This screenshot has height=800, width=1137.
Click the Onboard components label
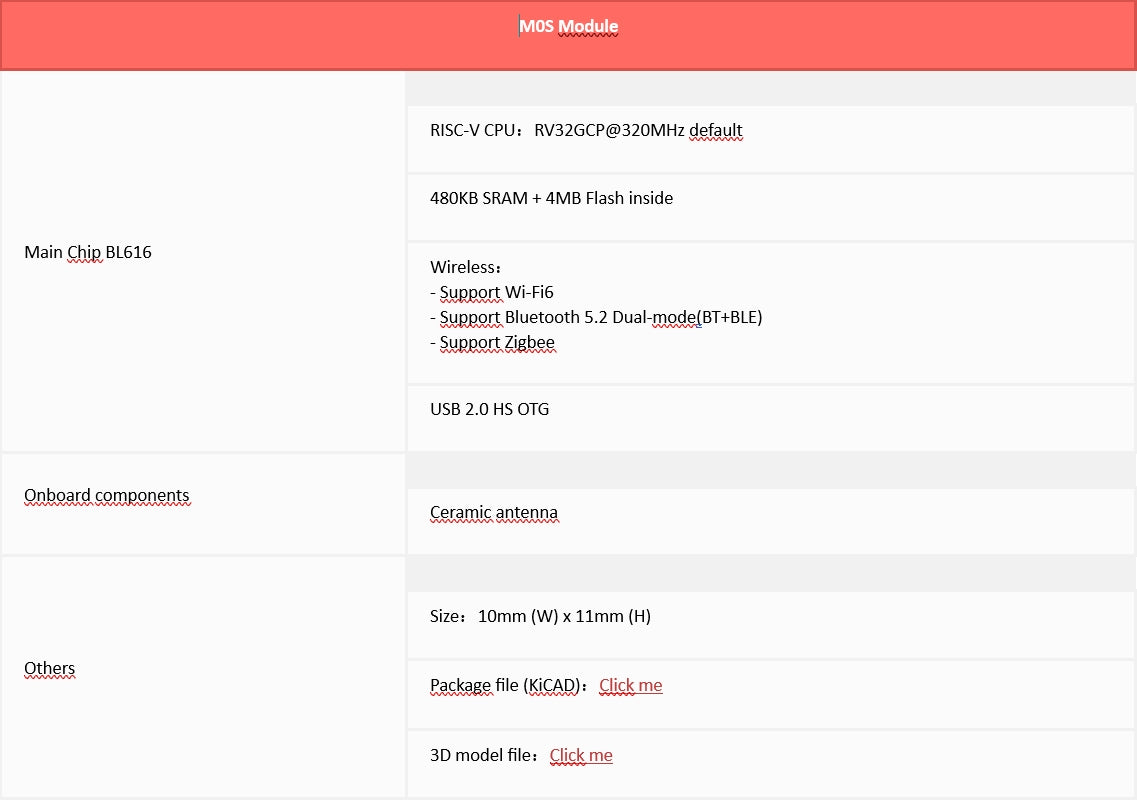[107, 495]
